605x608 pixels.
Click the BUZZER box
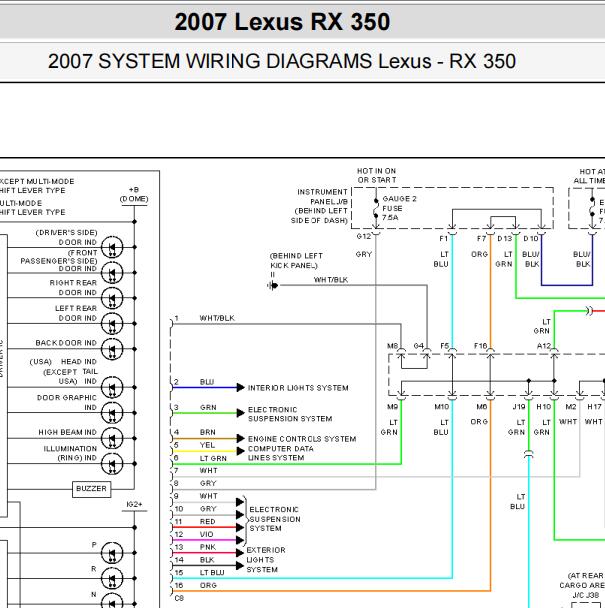[92, 489]
